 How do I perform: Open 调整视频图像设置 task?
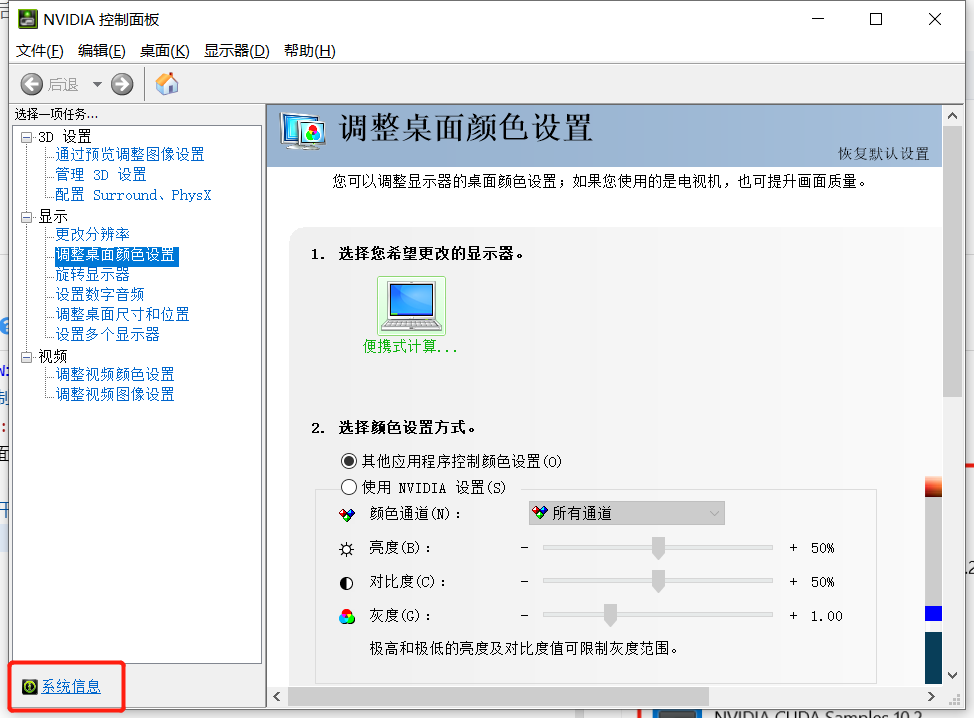[x=115, y=394]
